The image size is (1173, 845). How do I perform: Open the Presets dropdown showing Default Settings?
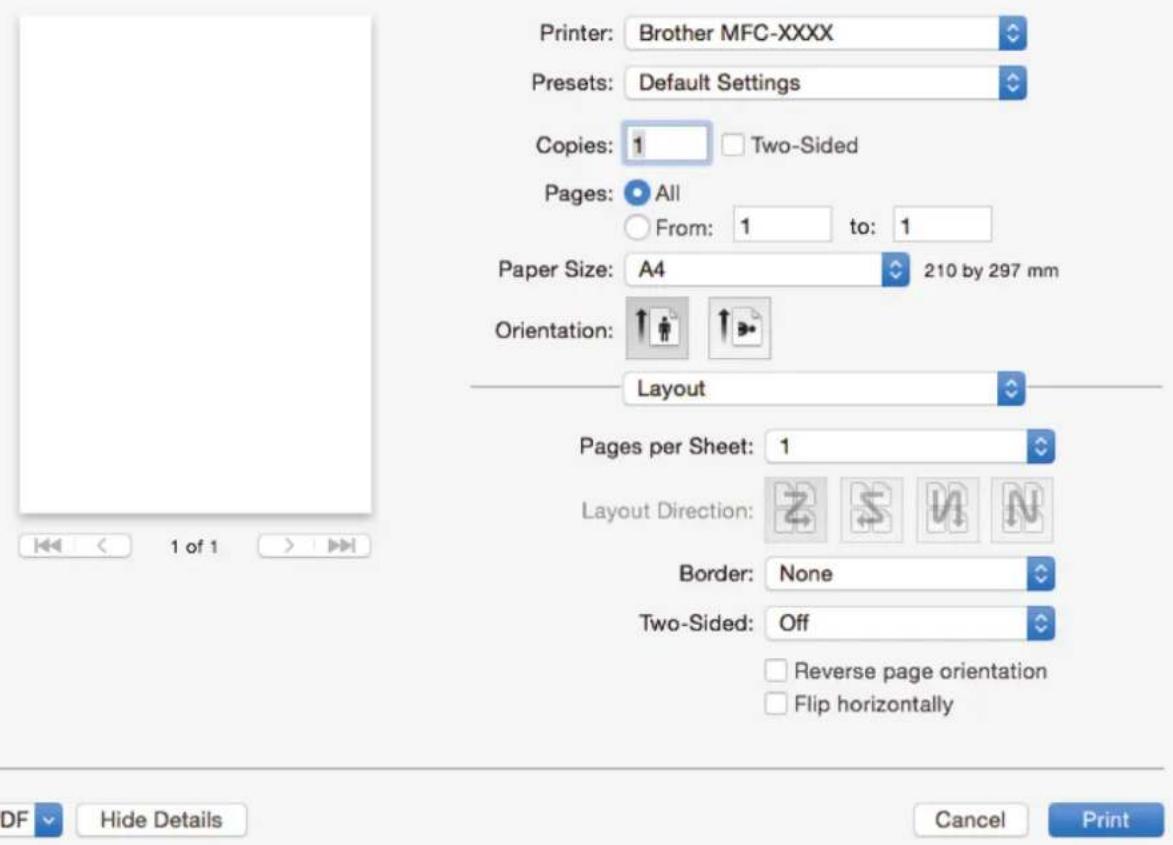click(825, 82)
